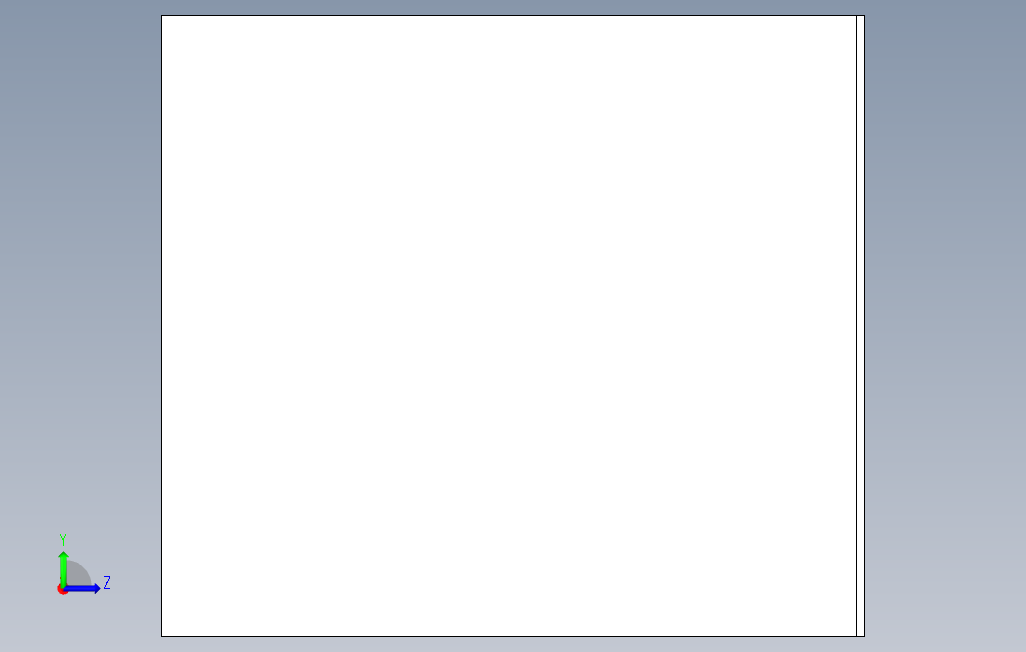Click the gray quarter-circle plane on the triad
Viewport: 1026px width, 652px height.
(79, 573)
